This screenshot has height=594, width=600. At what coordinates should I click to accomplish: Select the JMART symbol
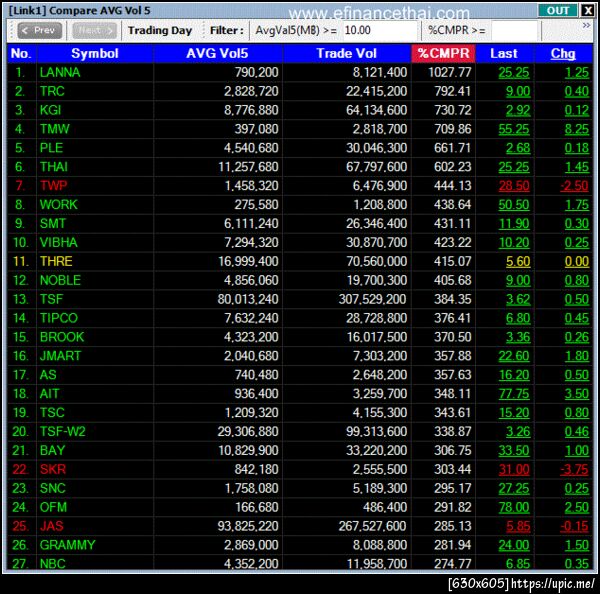click(x=60, y=356)
